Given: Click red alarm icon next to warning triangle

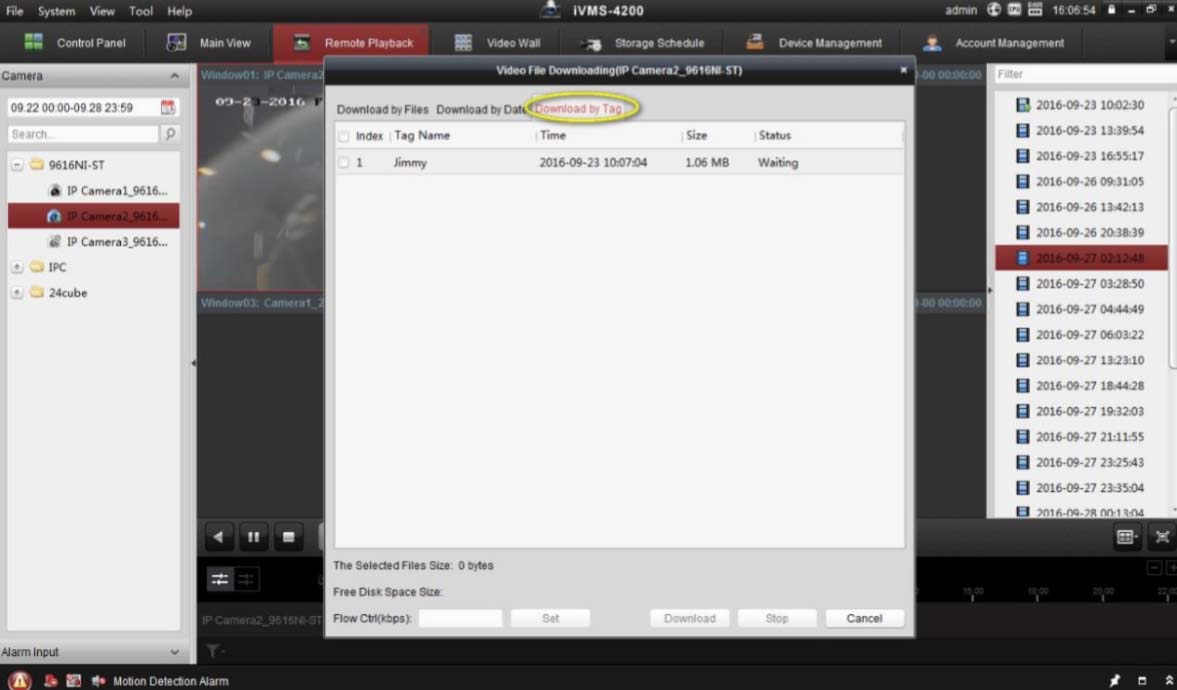Looking at the screenshot, I should (x=50, y=680).
